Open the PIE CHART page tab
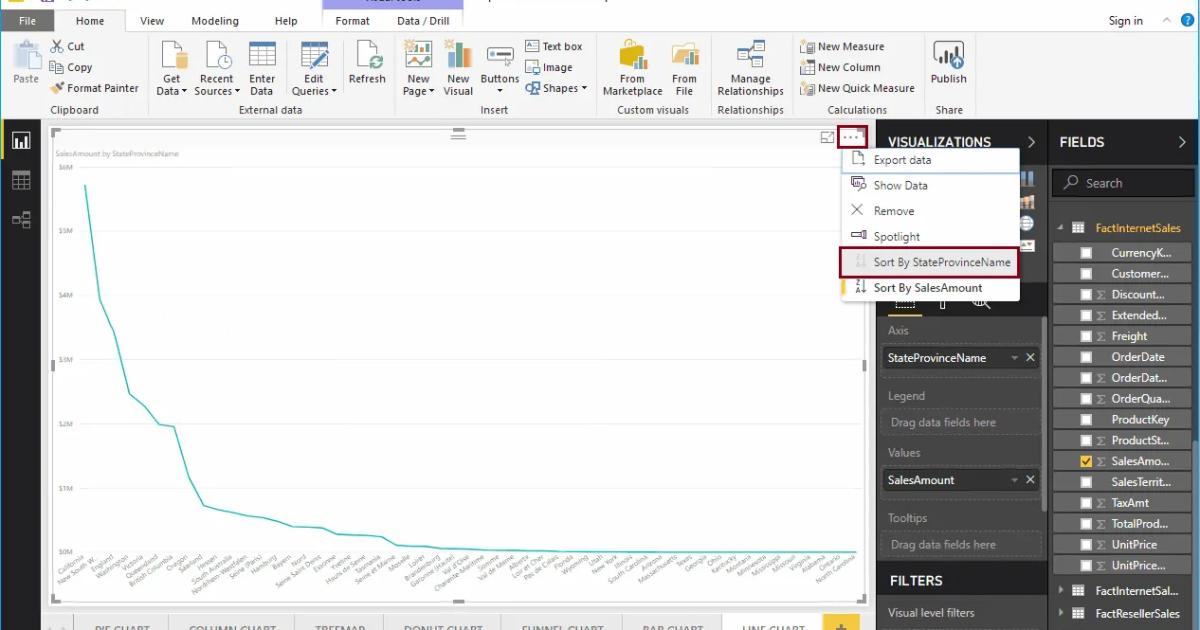The width and height of the screenshot is (1200, 630). coord(122,625)
